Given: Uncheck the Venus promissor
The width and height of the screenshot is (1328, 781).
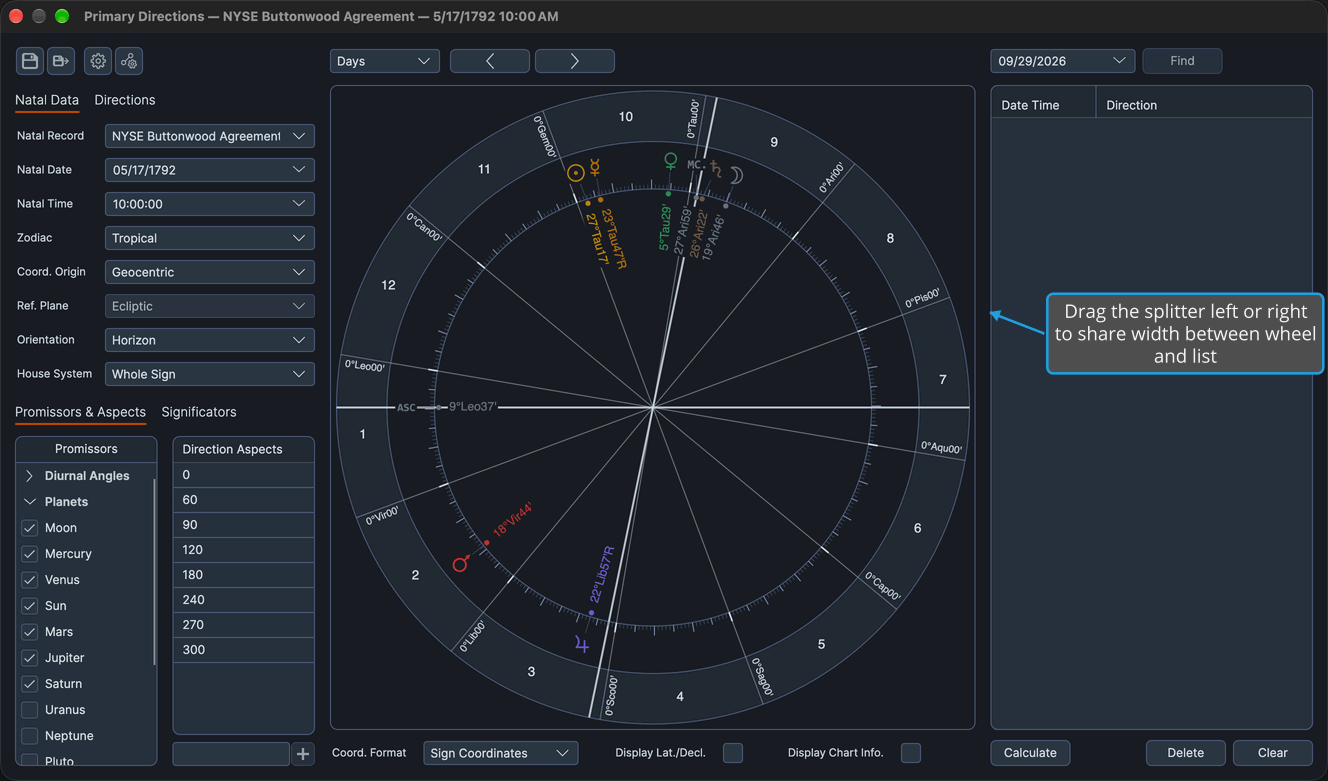Looking at the screenshot, I should (30, 580).
